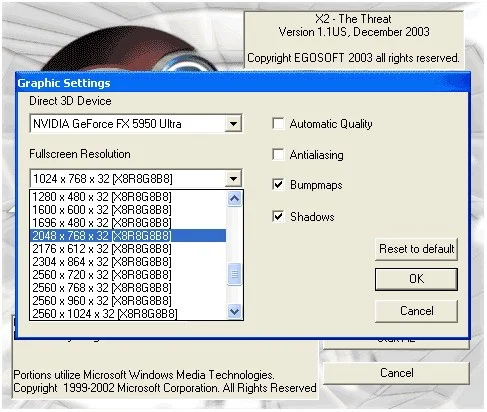Confirm settings with the OK button
This screenshot has width=487, height=412.
(416, 279)
